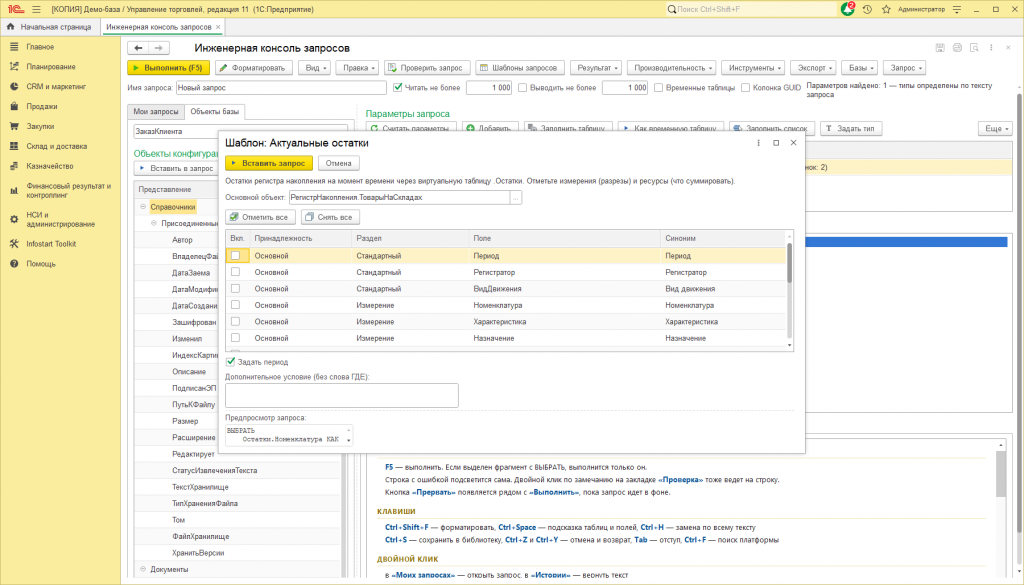Viewport: 1024px width, 585px height.
Task: Collapse the Справочники tree node
Action: pos(143,207)
